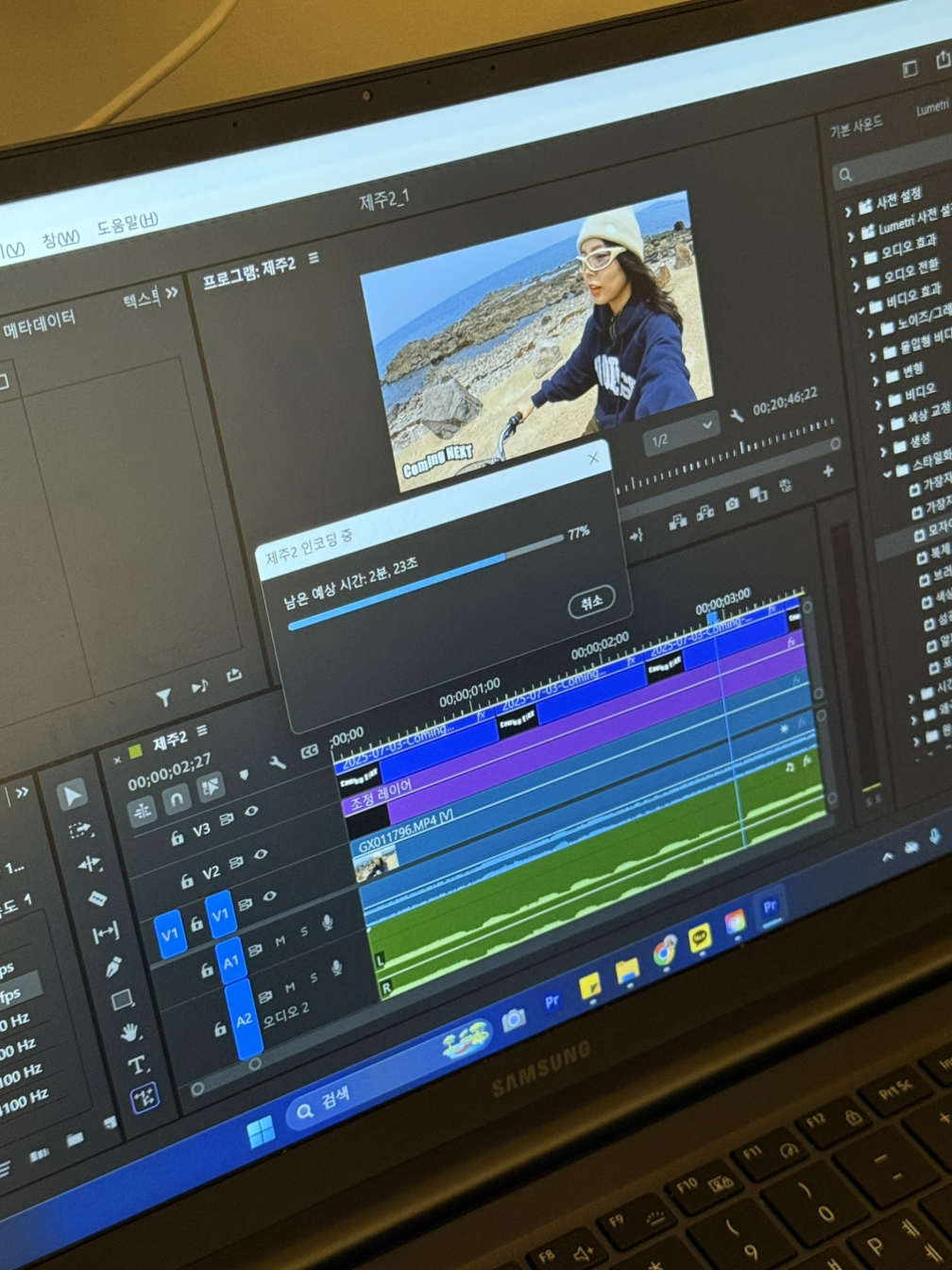Open the 1/2 playback resolution dropdown
The image size is (952, 1270).
point(680,434)
